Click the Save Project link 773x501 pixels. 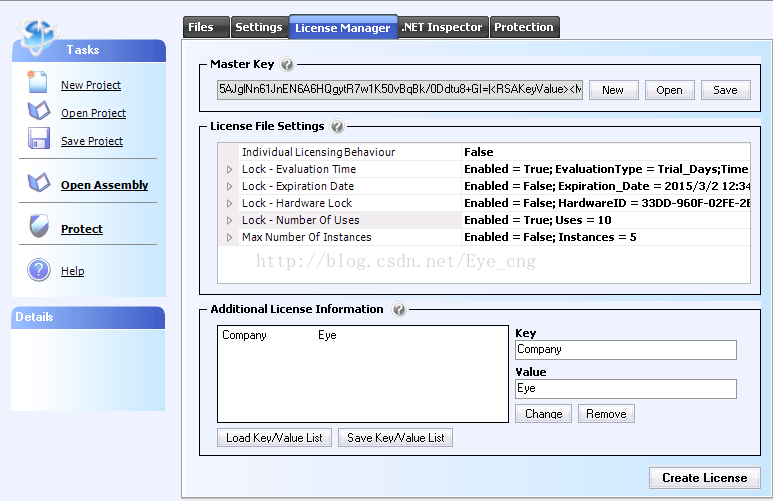pos(92,142)
